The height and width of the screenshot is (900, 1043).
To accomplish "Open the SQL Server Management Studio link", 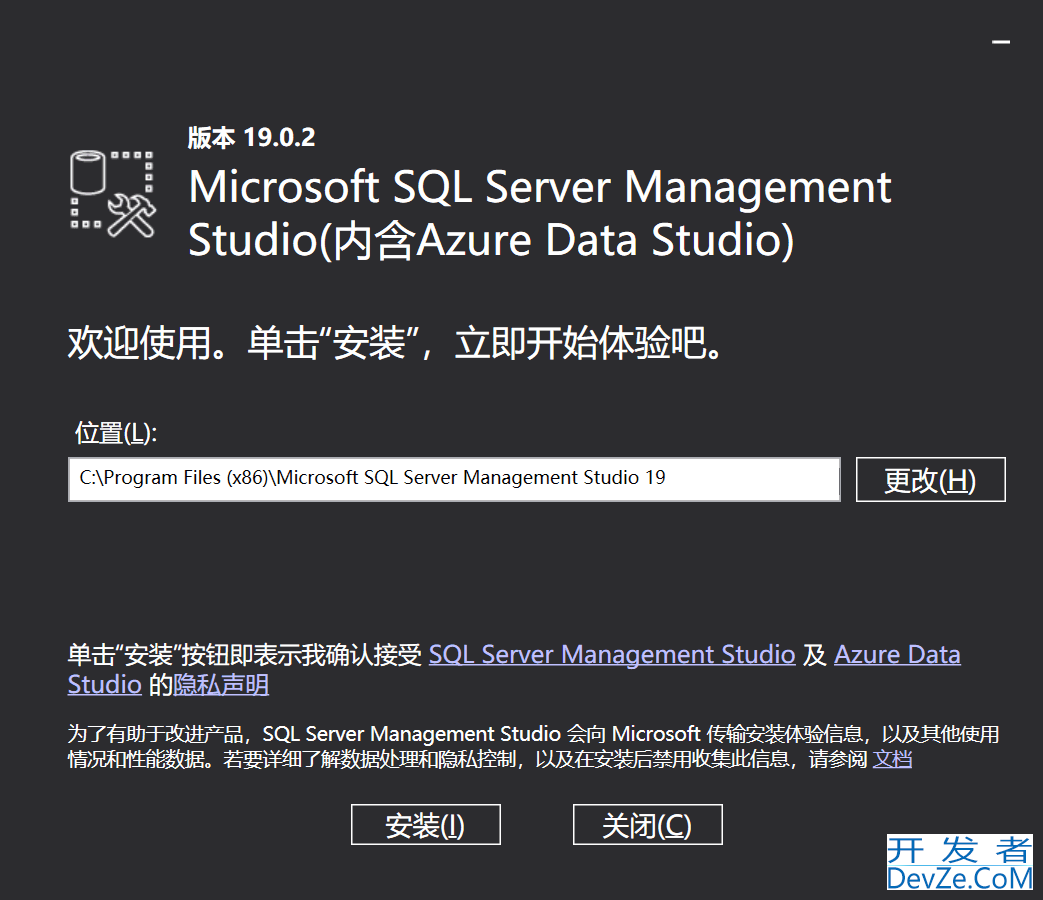I will (x=612, y=655).
